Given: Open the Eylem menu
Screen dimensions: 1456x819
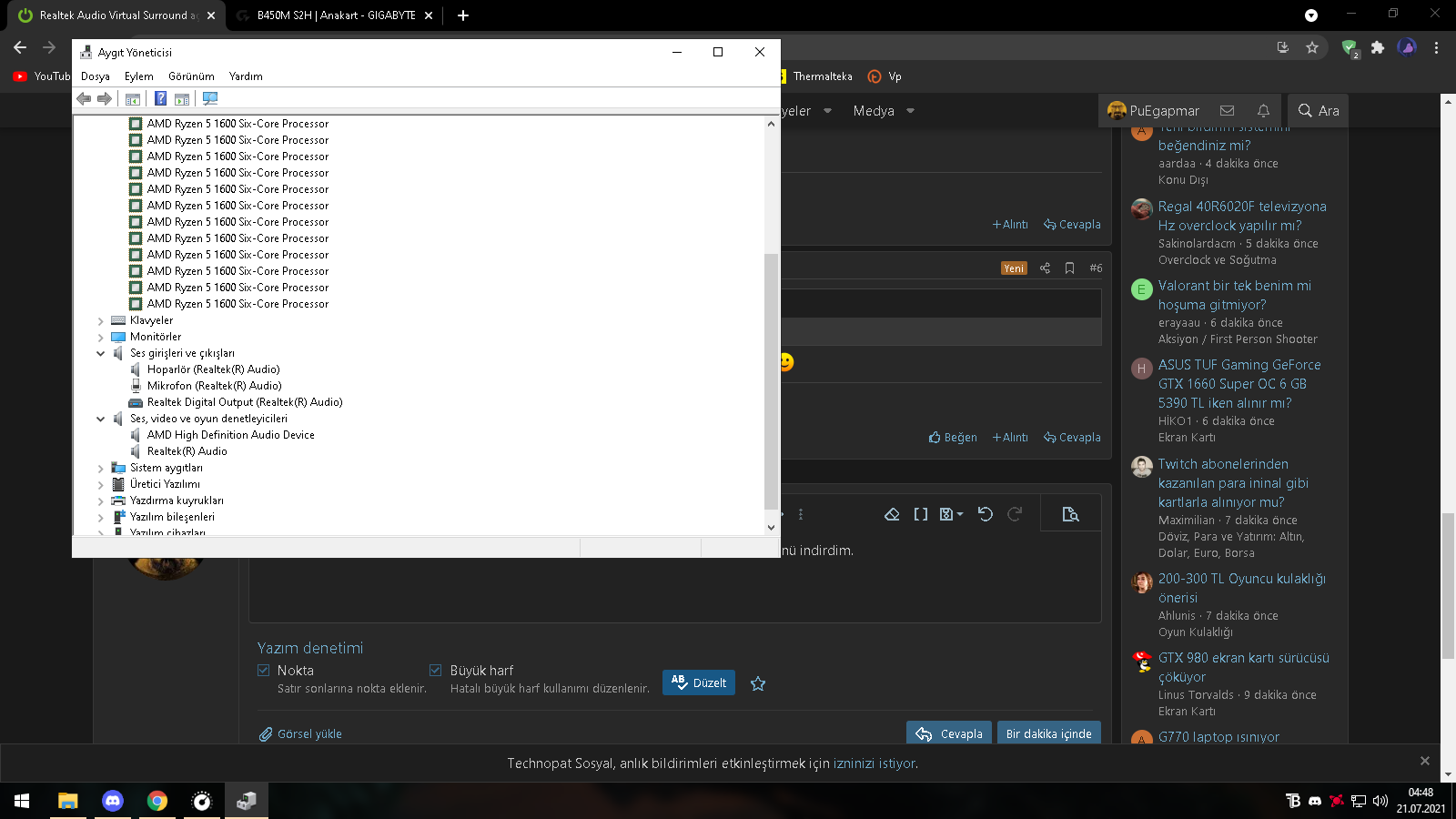Looking at the screenshot, I should coord(139,76).
